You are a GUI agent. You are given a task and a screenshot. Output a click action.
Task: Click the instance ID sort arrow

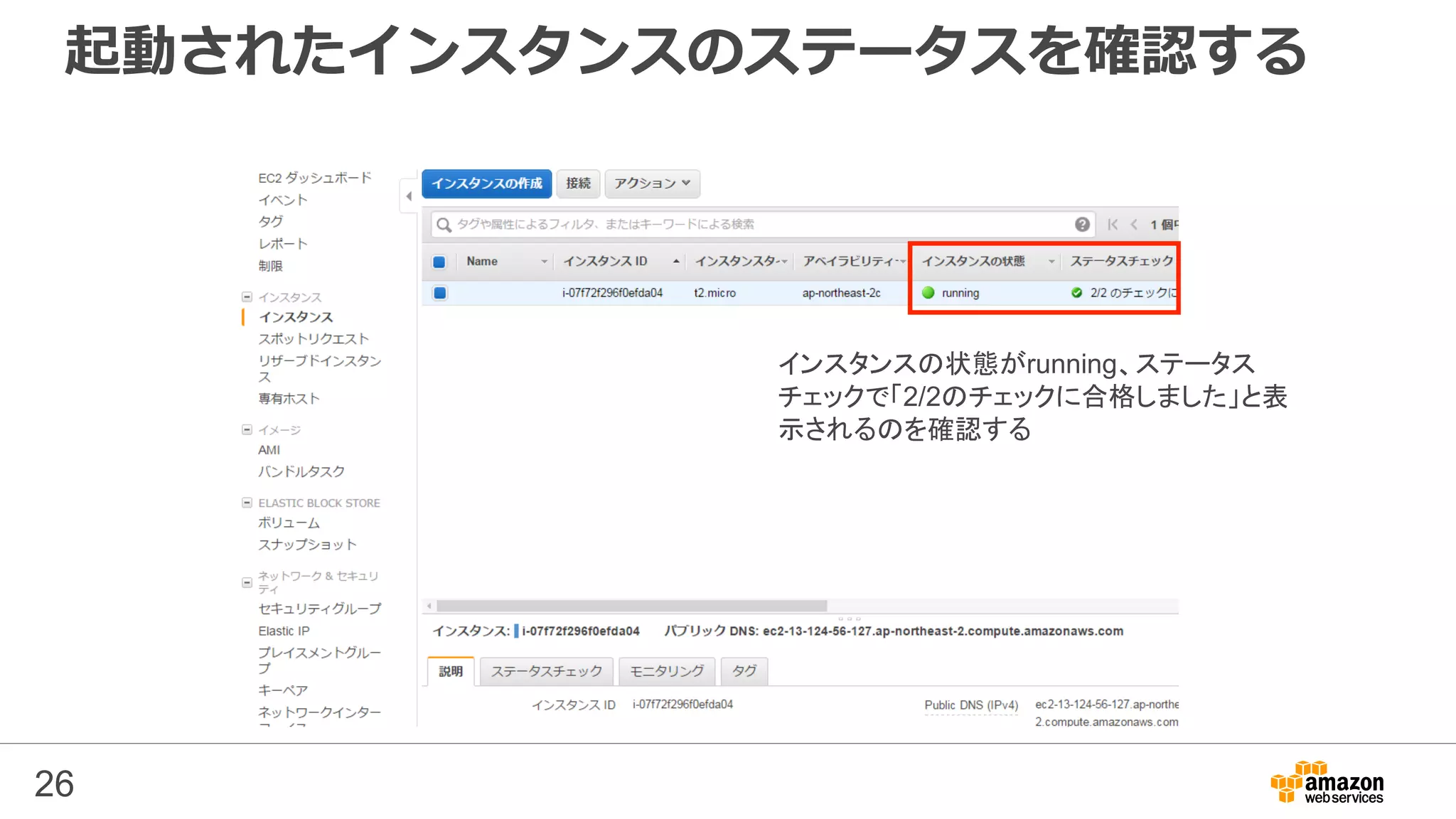pos(675,262)
